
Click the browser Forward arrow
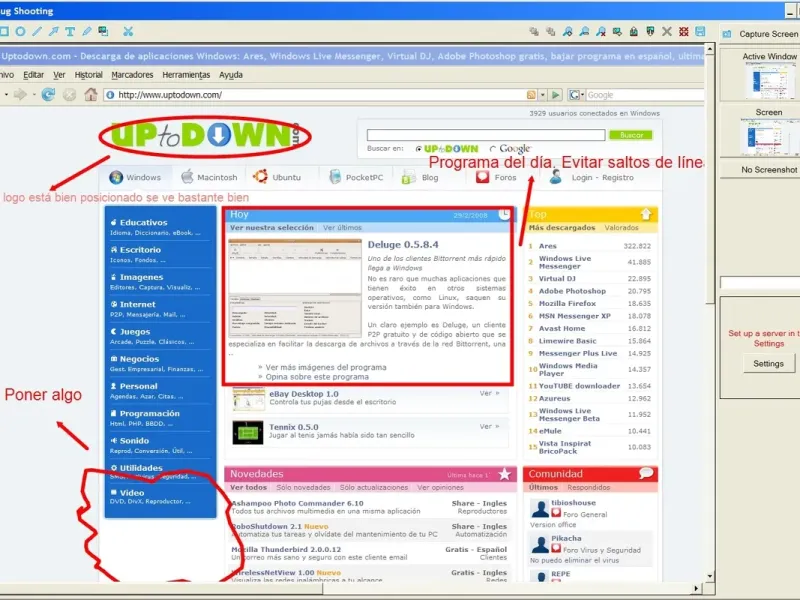click(x=20, y=94)
